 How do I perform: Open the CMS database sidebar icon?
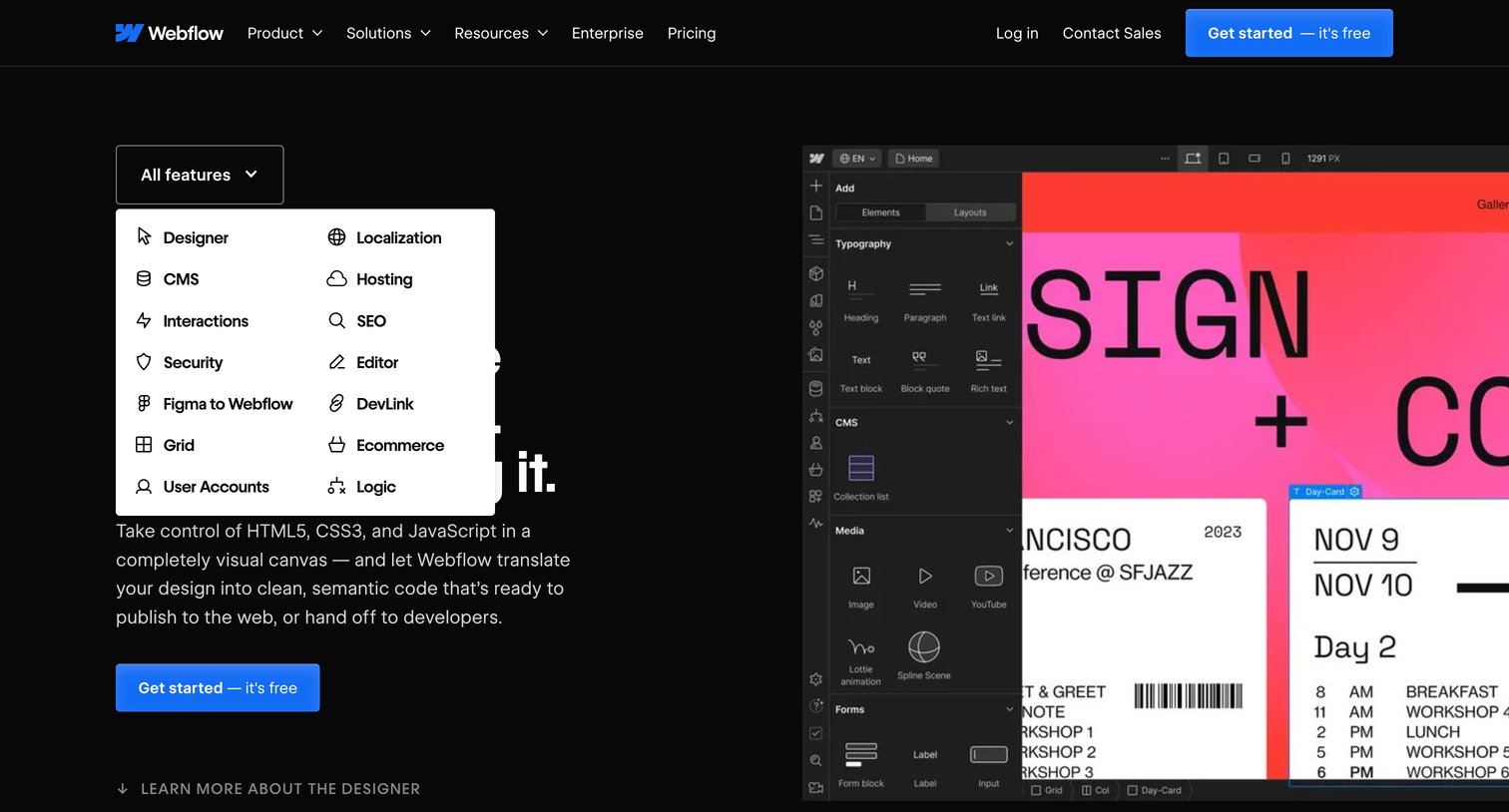816,389
